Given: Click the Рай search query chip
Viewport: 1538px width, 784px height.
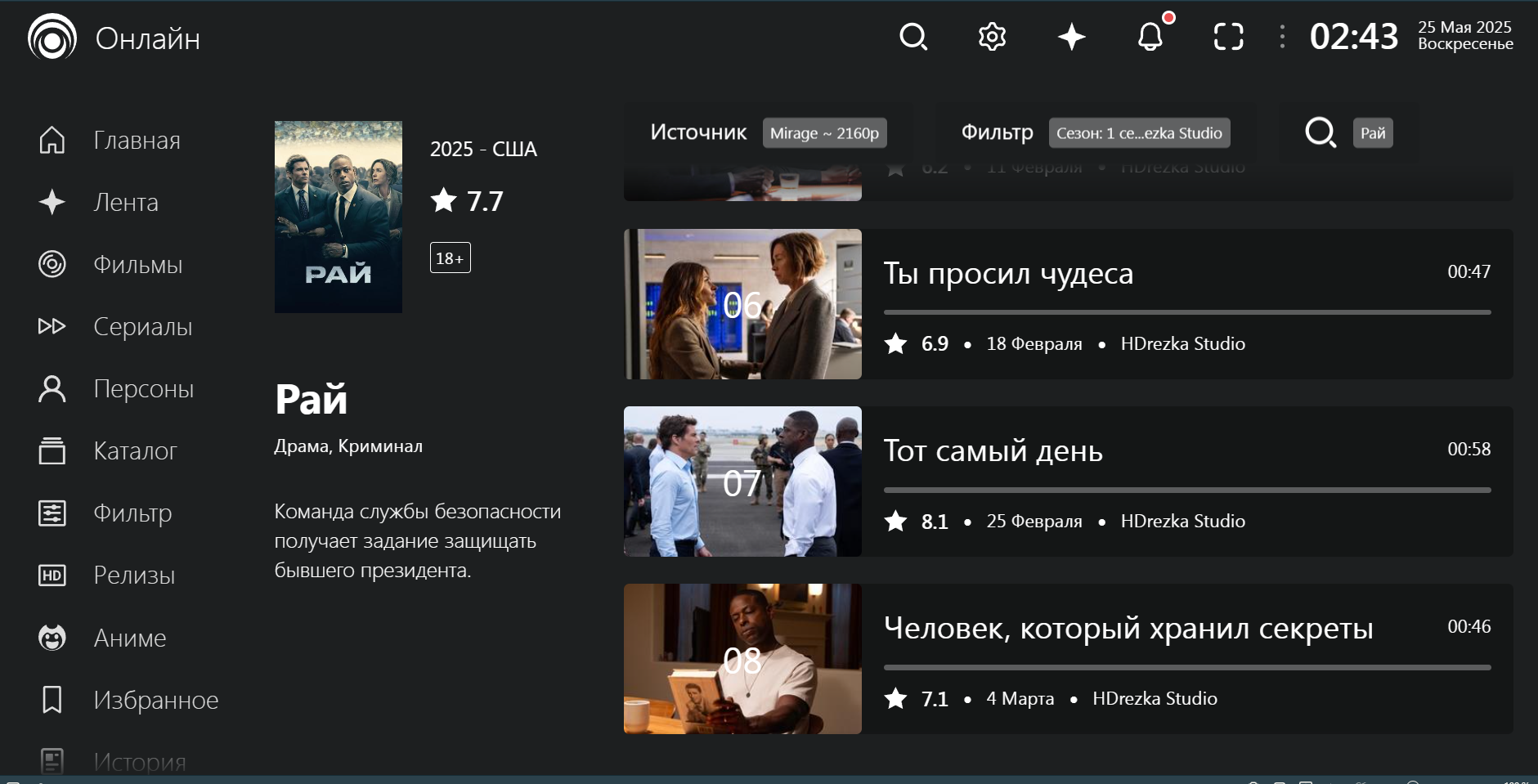Looking at the screenshot, I should 1373,132.
